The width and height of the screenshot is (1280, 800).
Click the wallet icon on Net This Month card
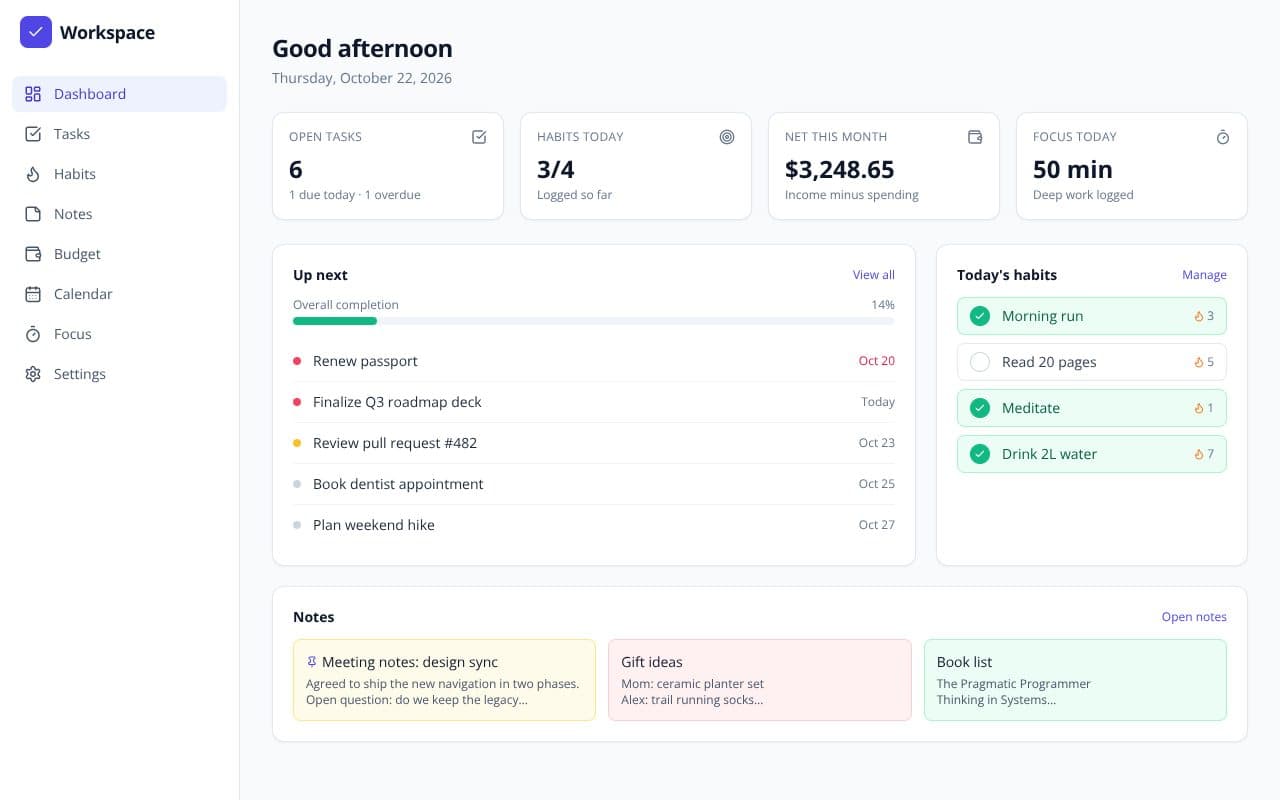[975, 137]
